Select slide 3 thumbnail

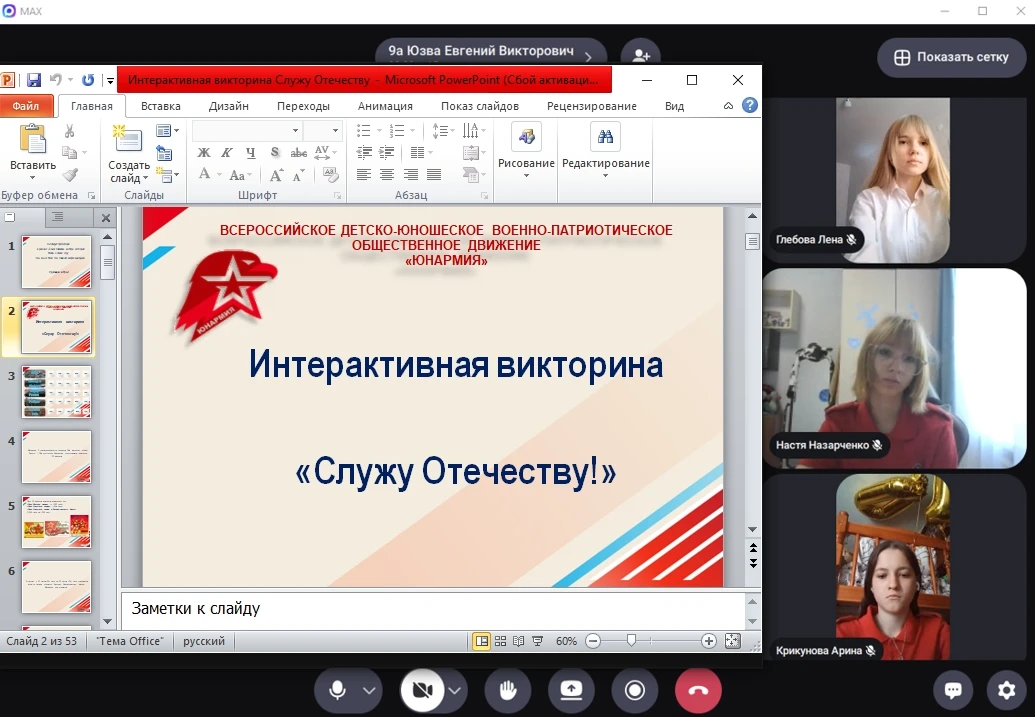[56, 392]
